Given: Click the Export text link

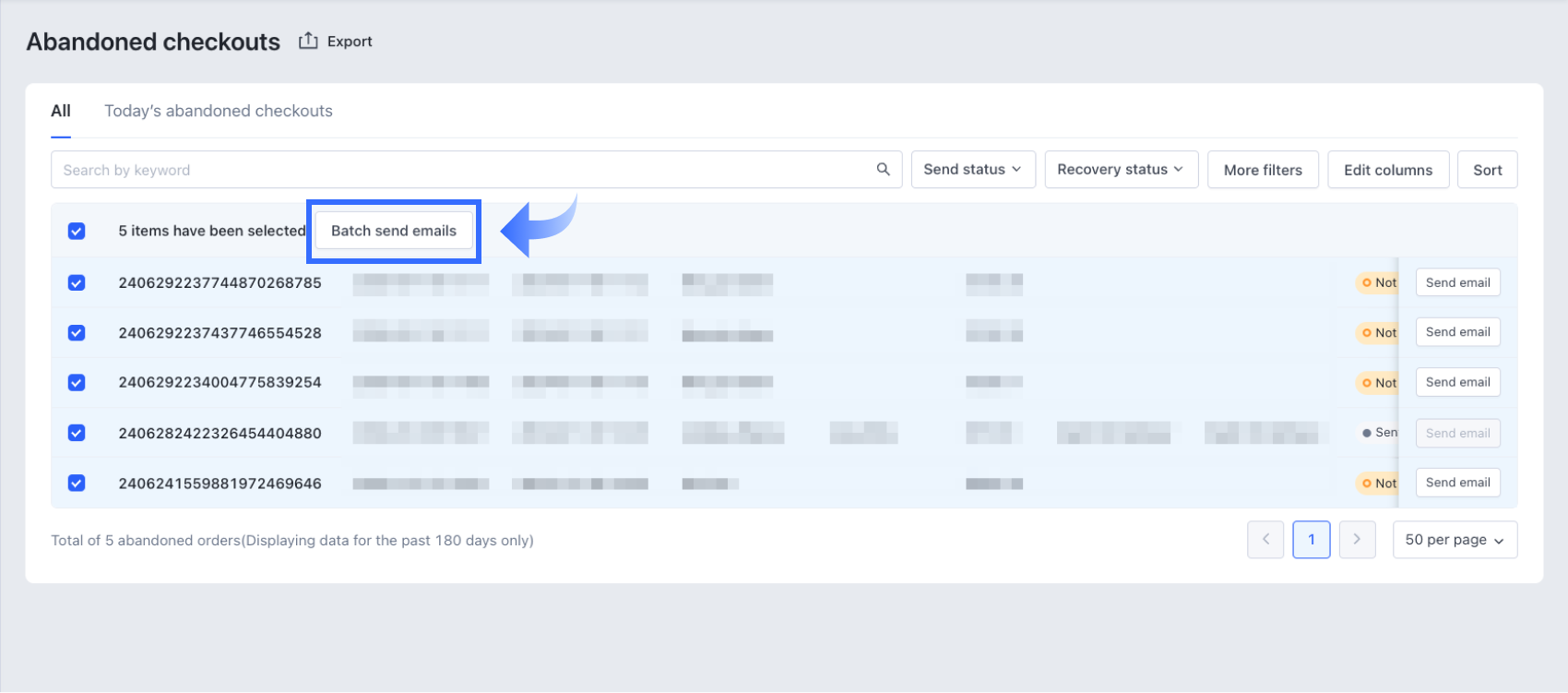Looking at the screenshot, I should 350,42.
